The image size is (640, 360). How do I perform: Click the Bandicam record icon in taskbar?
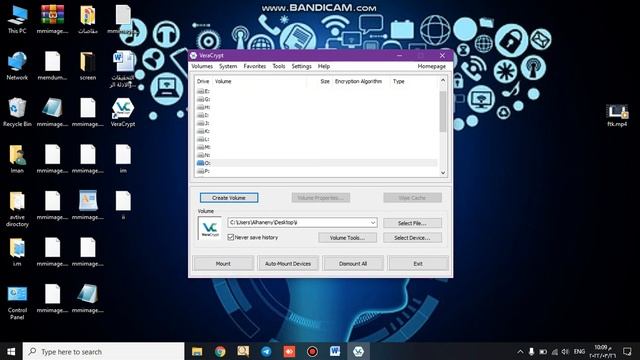pyautogui.click(x=312, y=351)
